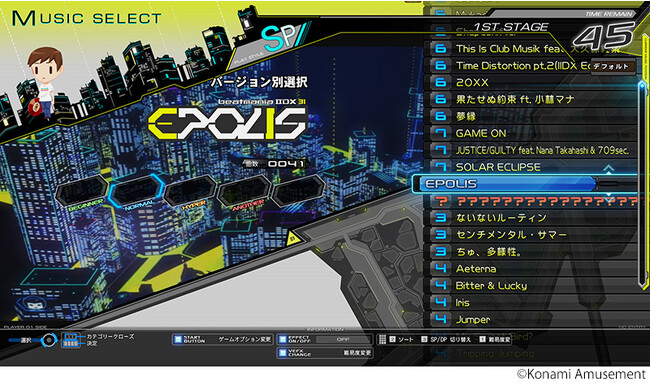Select song 果たせぬ約束 ft. 小林マナ

pos(532,100)
